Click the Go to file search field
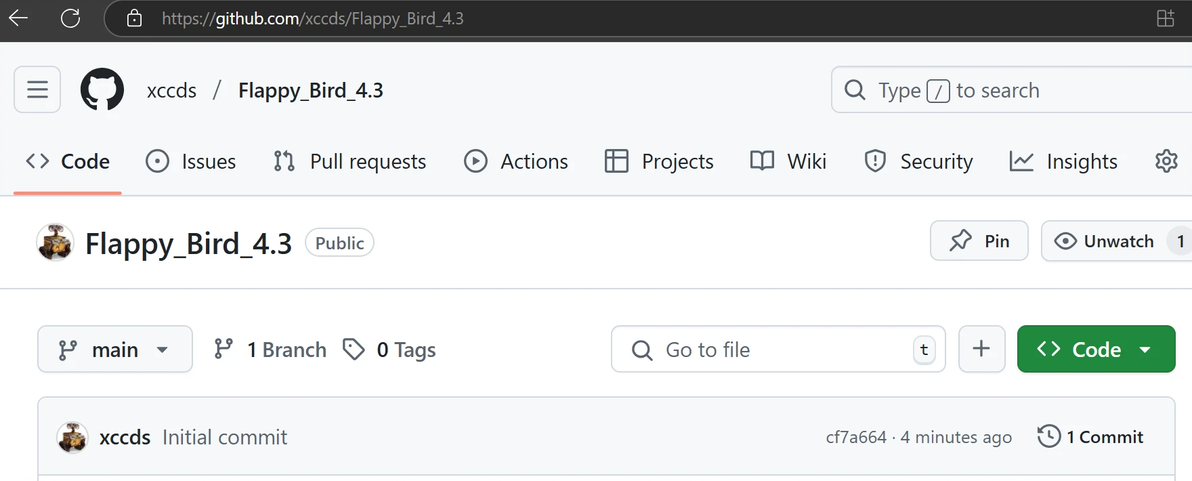This screenshot has height=481, width=1192. point(778,349)
